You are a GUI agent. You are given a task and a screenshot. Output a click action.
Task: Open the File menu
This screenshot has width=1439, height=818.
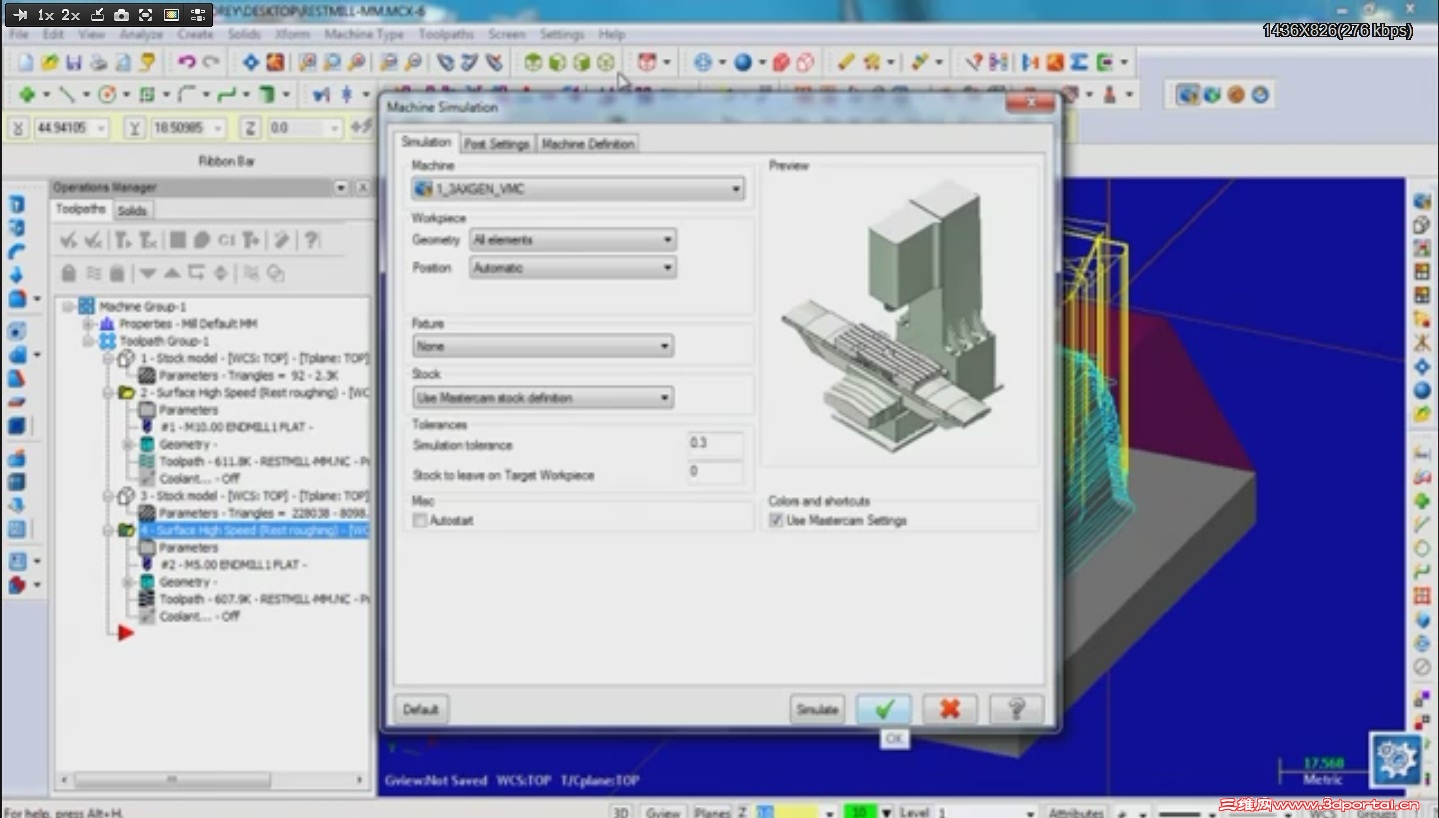[x=18, y=34]
